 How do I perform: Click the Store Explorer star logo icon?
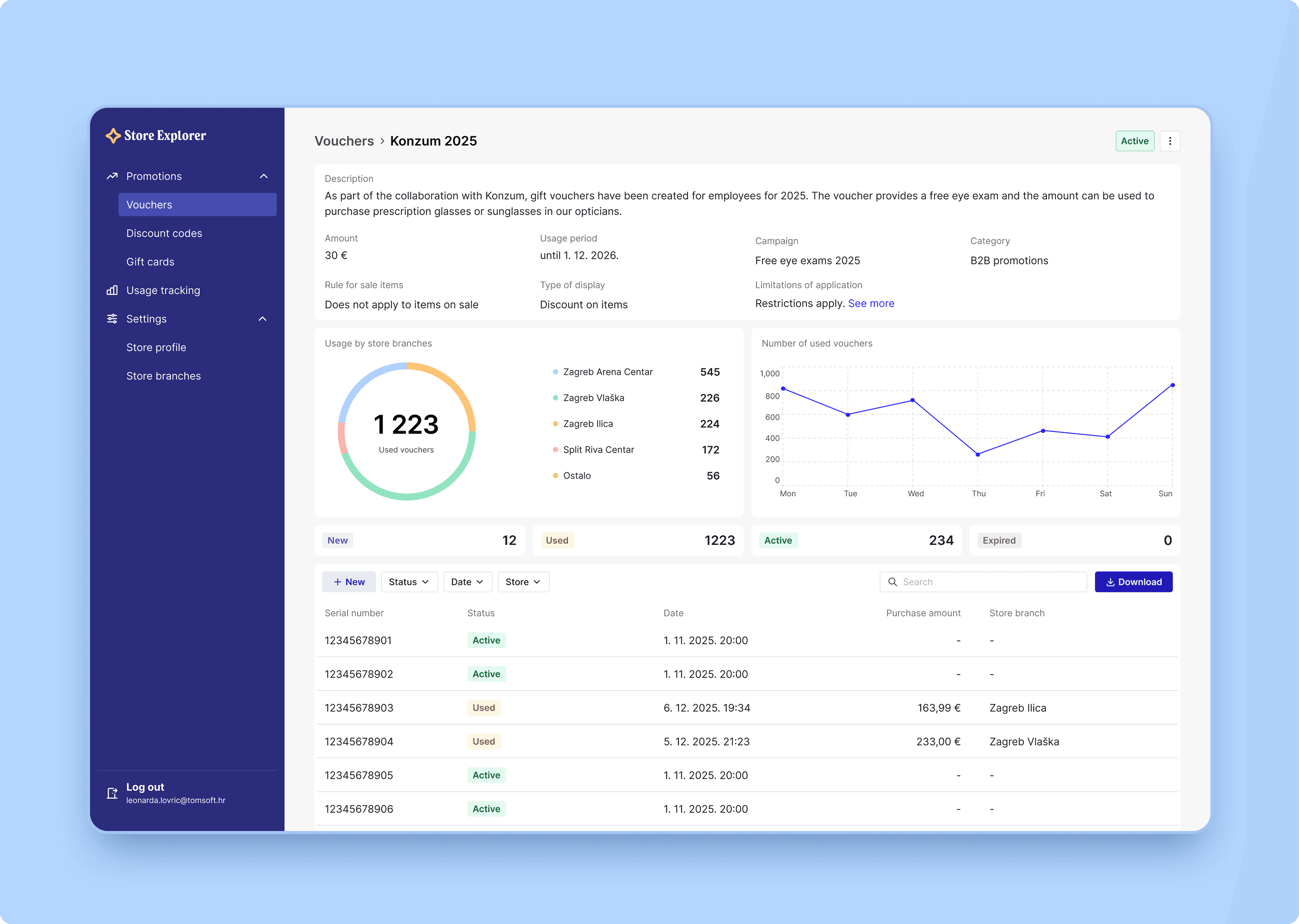coord(113,135)
